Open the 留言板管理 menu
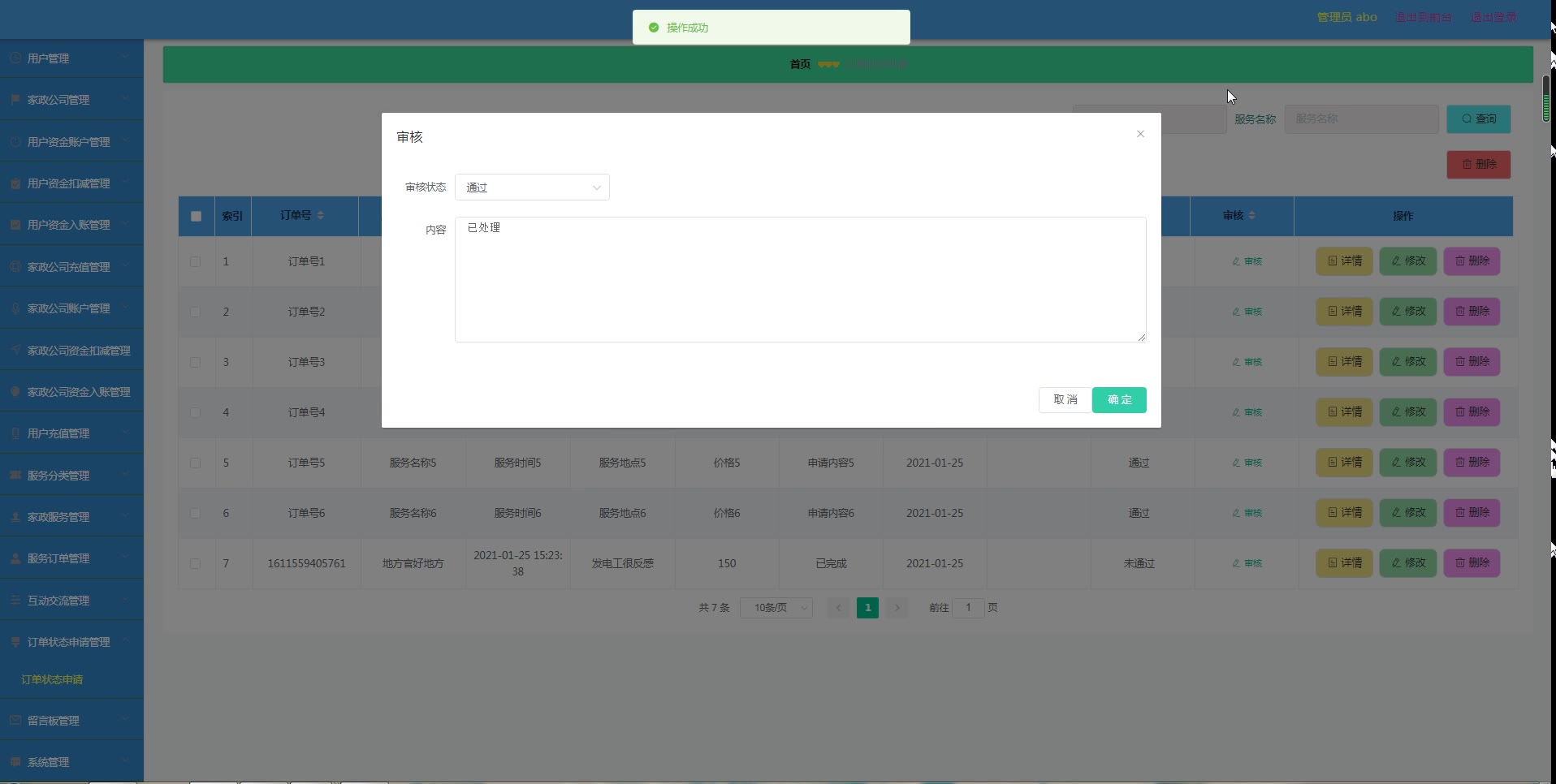The width and height of the screenshot is (1556, 784). (71, 721)
